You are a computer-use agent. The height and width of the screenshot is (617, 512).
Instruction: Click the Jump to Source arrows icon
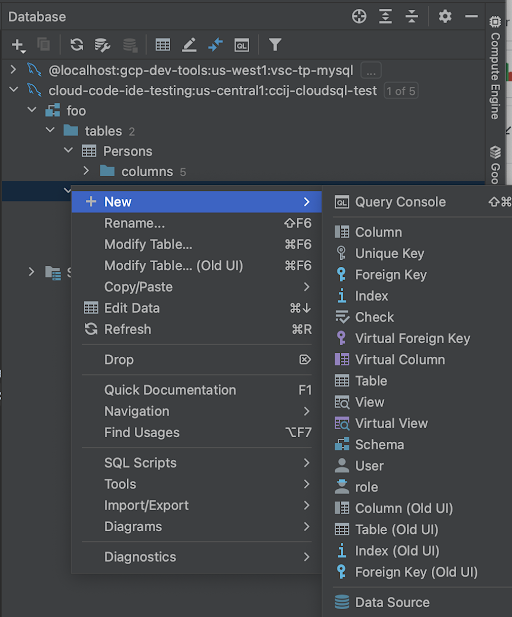[x=215, y=45]
